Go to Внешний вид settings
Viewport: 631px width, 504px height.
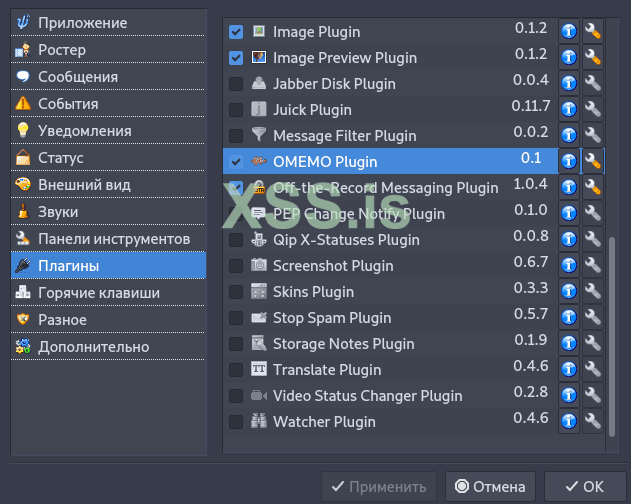(x=84, y=185)
